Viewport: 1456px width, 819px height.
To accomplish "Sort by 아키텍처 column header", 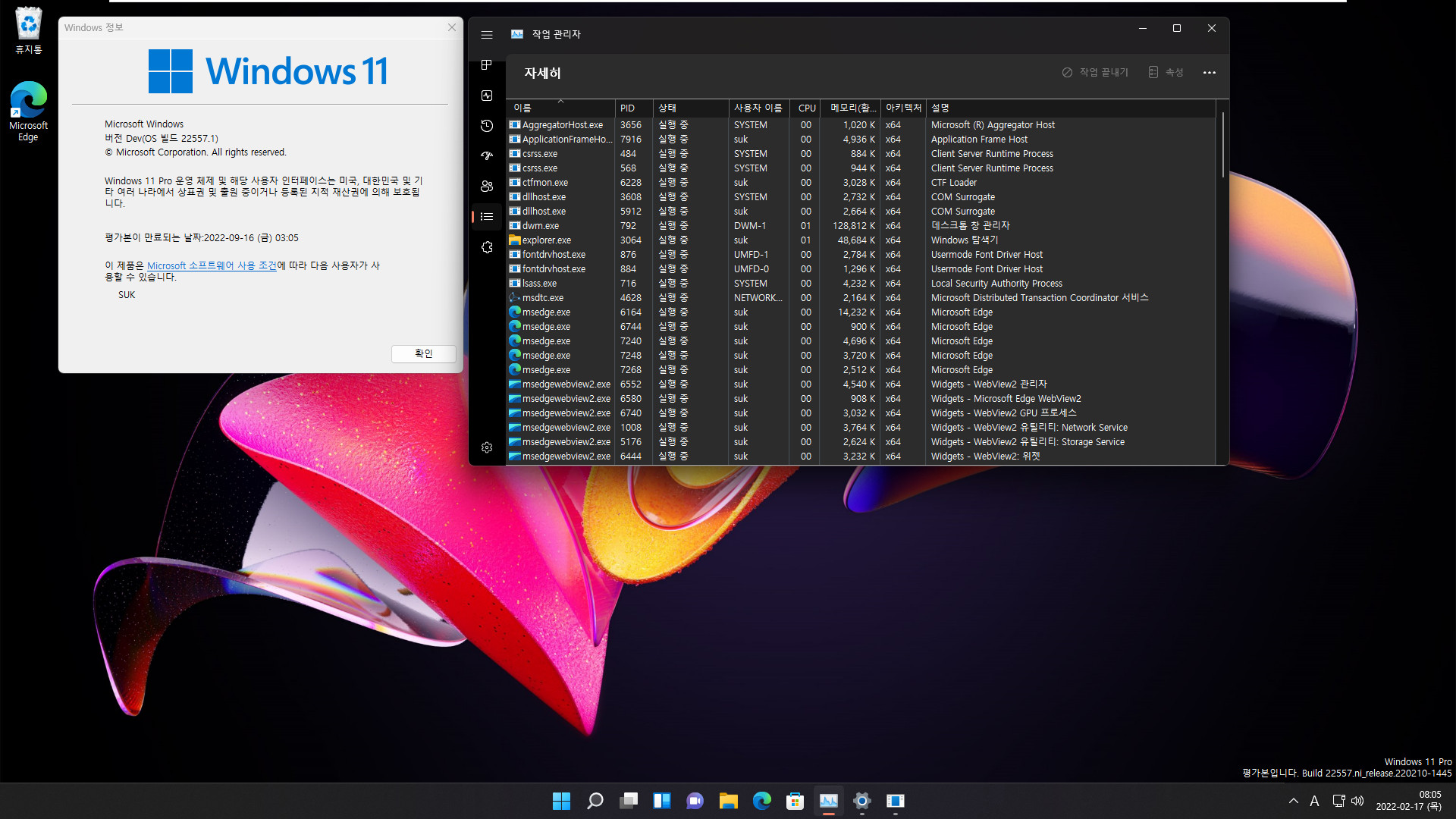I will click(903, 108).
